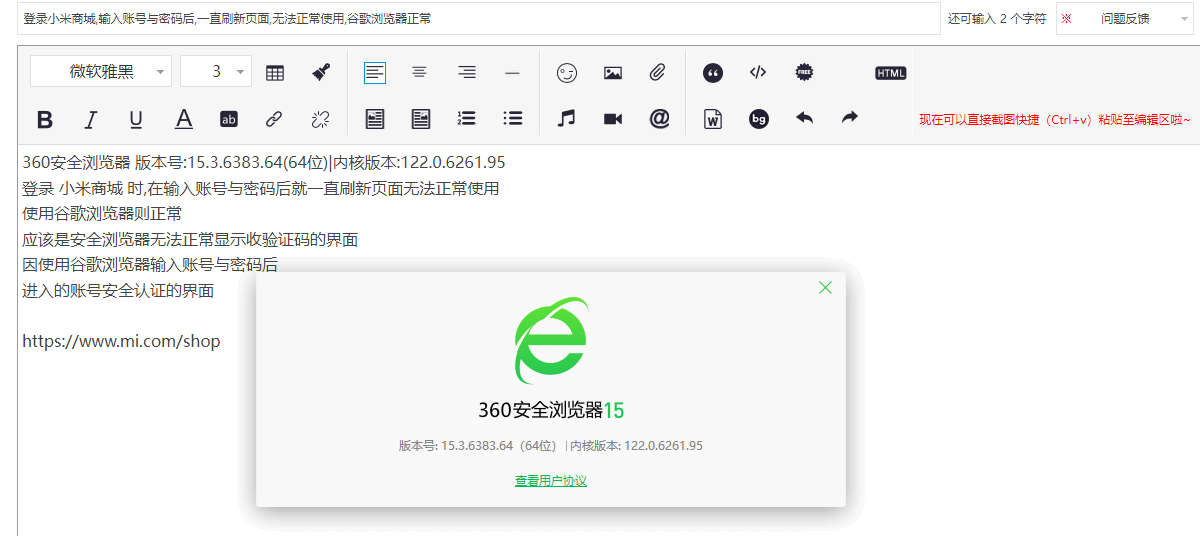Insert an image into the post
Screen dimensions: 1200x536
click(x=613, y=72)
